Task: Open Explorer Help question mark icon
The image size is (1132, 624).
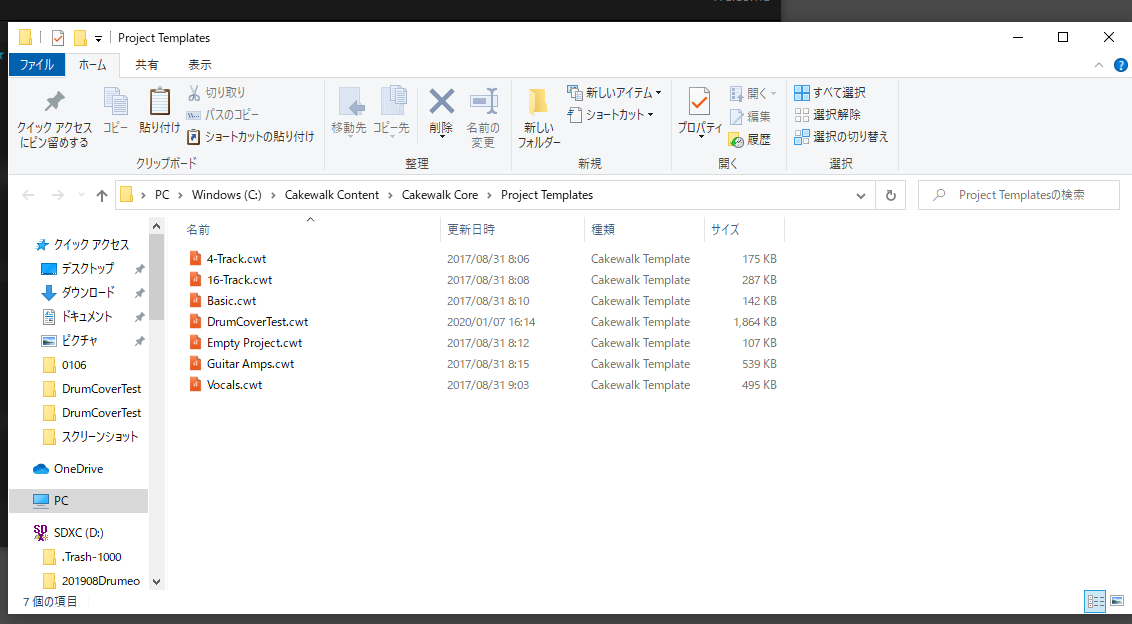Action: (x=1120, y=65)
